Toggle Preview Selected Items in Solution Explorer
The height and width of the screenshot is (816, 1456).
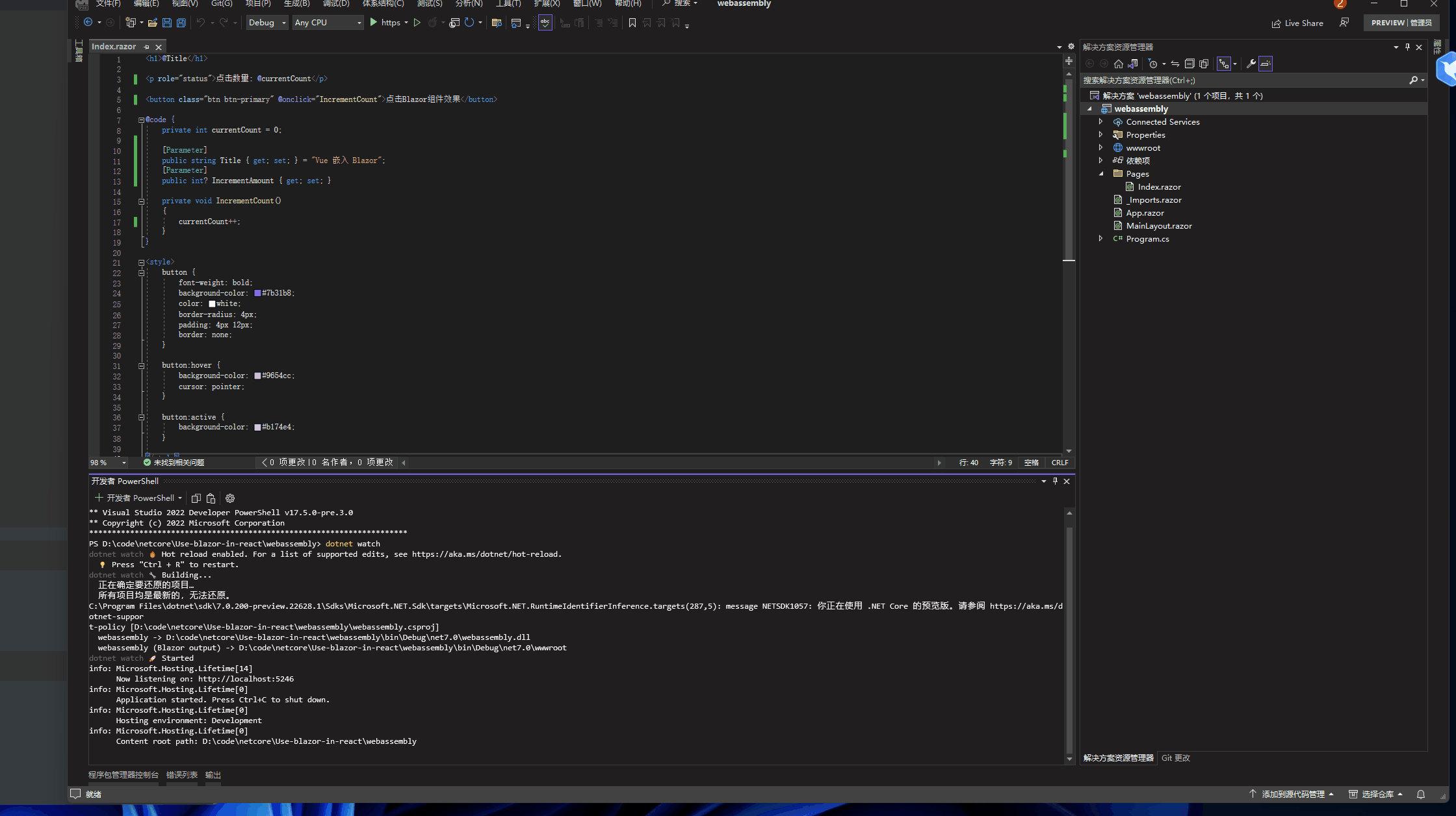coord(1265,64)
